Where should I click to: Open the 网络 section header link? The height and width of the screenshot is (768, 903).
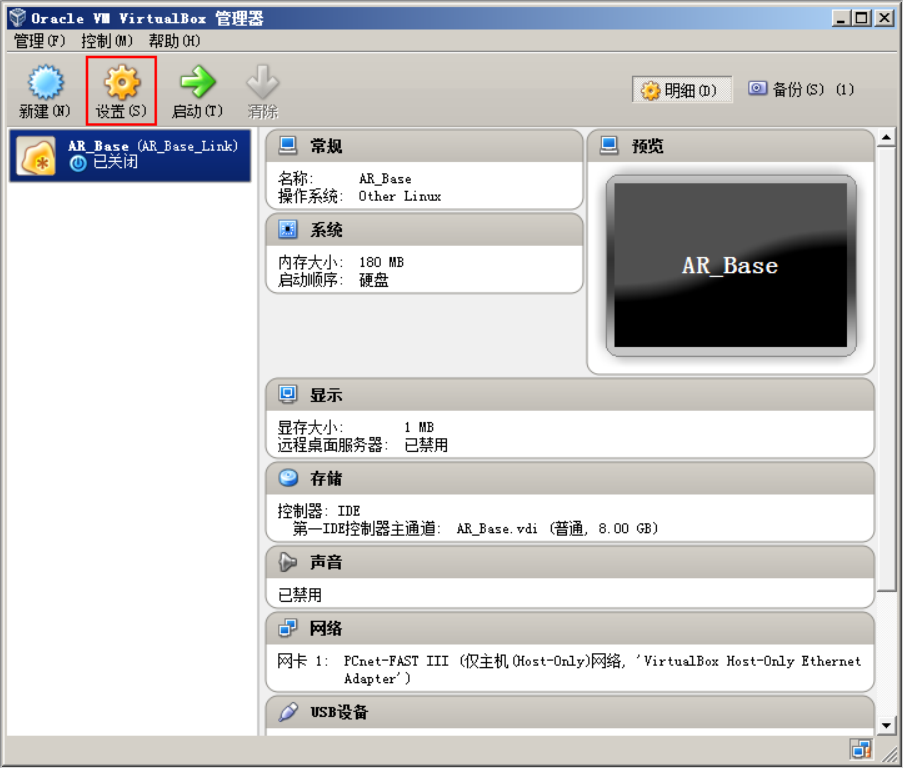(x=326, y=629)
